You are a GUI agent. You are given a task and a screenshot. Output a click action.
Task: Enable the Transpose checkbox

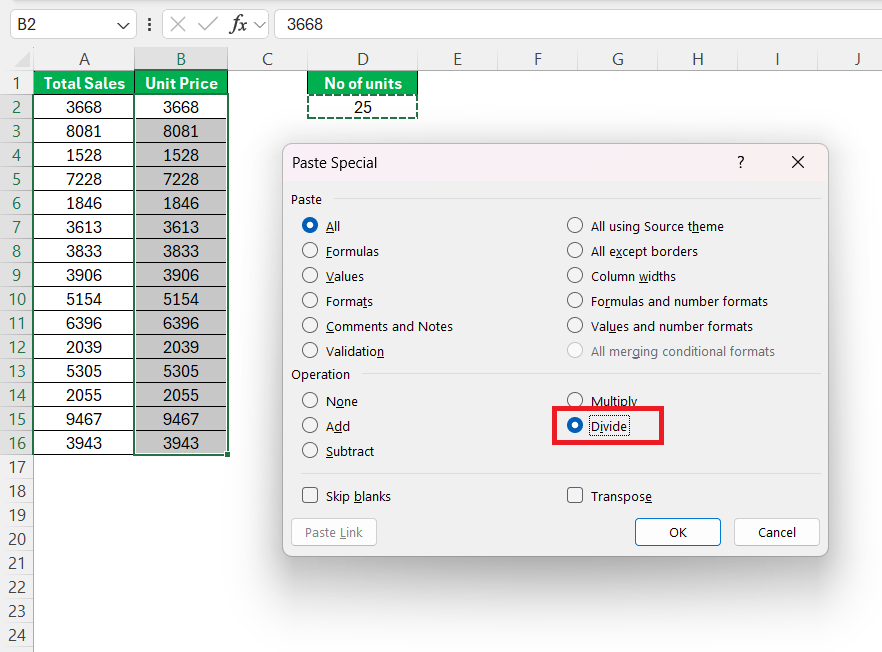point(575,496)
